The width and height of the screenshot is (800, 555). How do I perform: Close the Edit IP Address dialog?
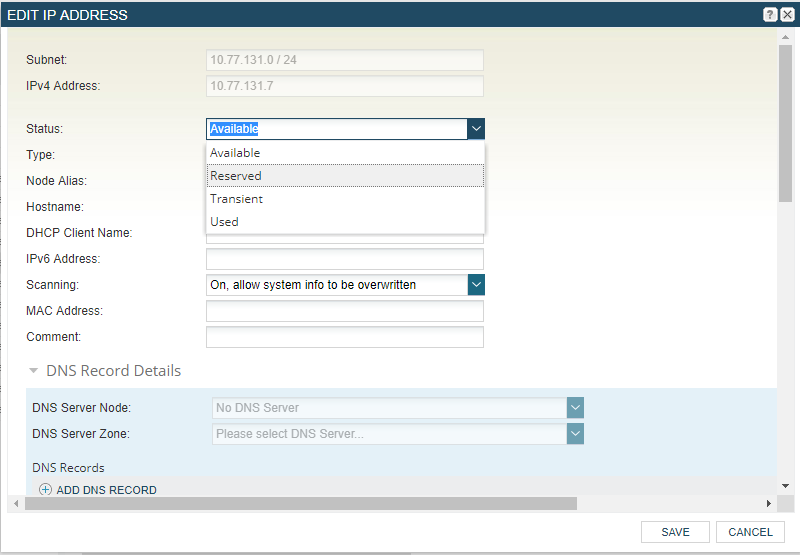787,15
